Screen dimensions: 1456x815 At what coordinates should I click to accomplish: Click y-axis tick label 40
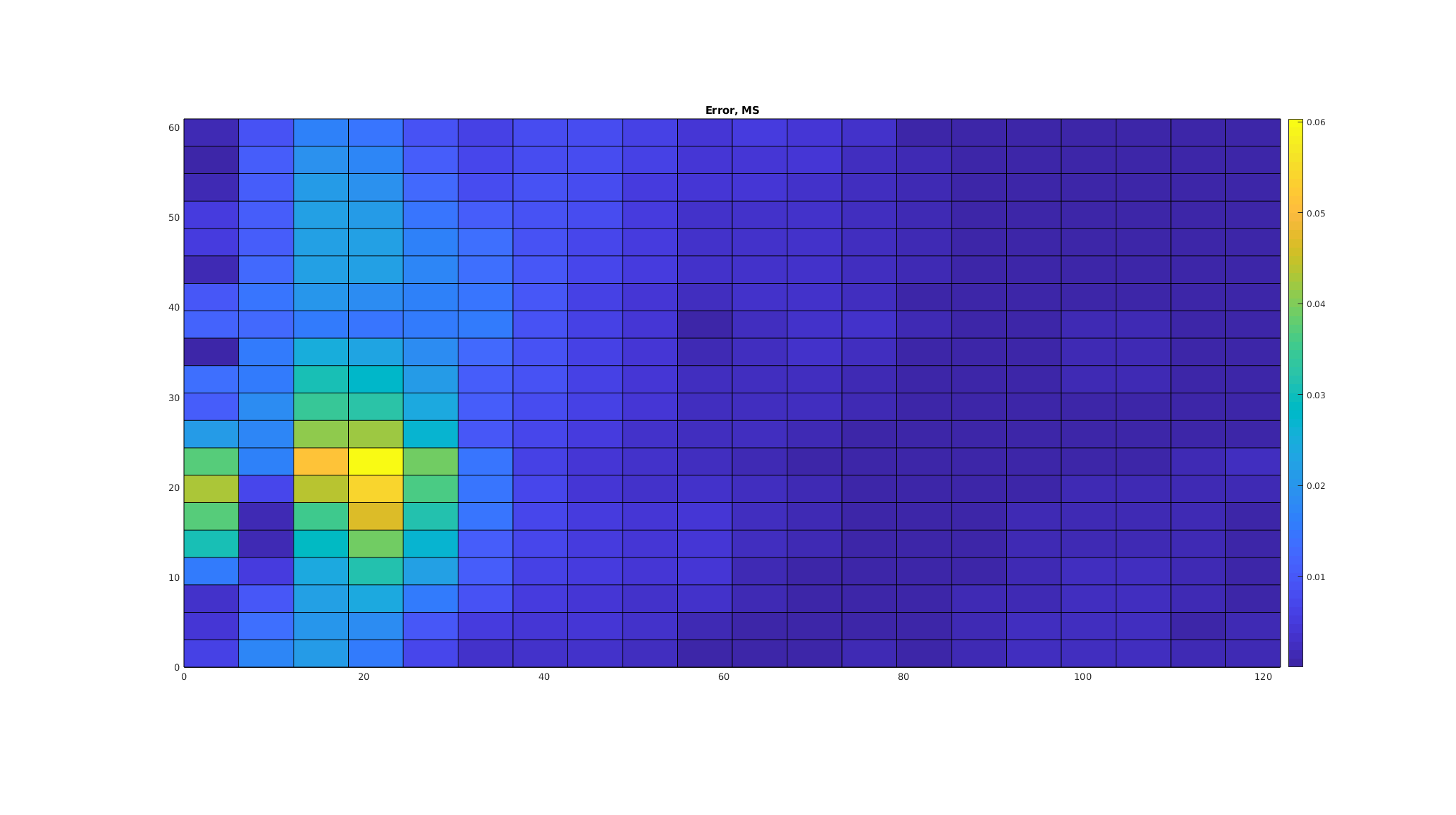pos(174,308)
